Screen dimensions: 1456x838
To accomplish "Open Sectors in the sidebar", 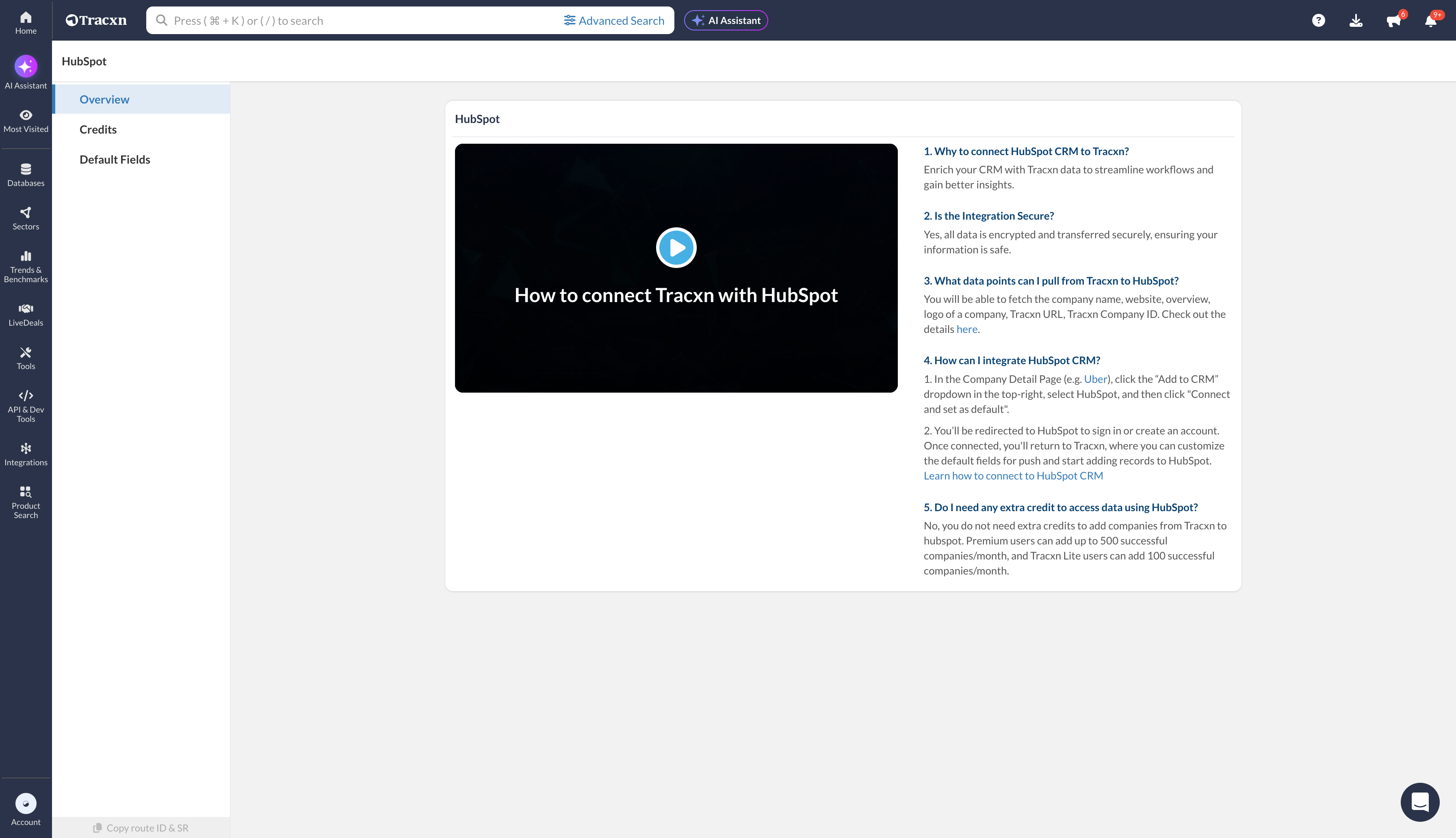I will click(x=26, y=219).
